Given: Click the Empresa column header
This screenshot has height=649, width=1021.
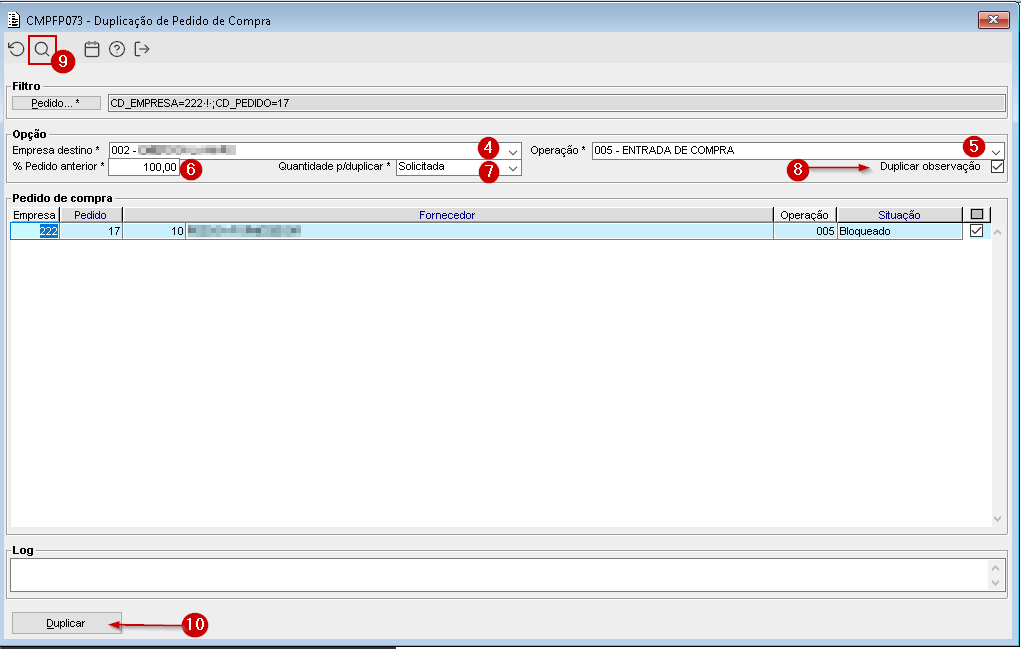Looking at the screenshot, I should (35, 215).
